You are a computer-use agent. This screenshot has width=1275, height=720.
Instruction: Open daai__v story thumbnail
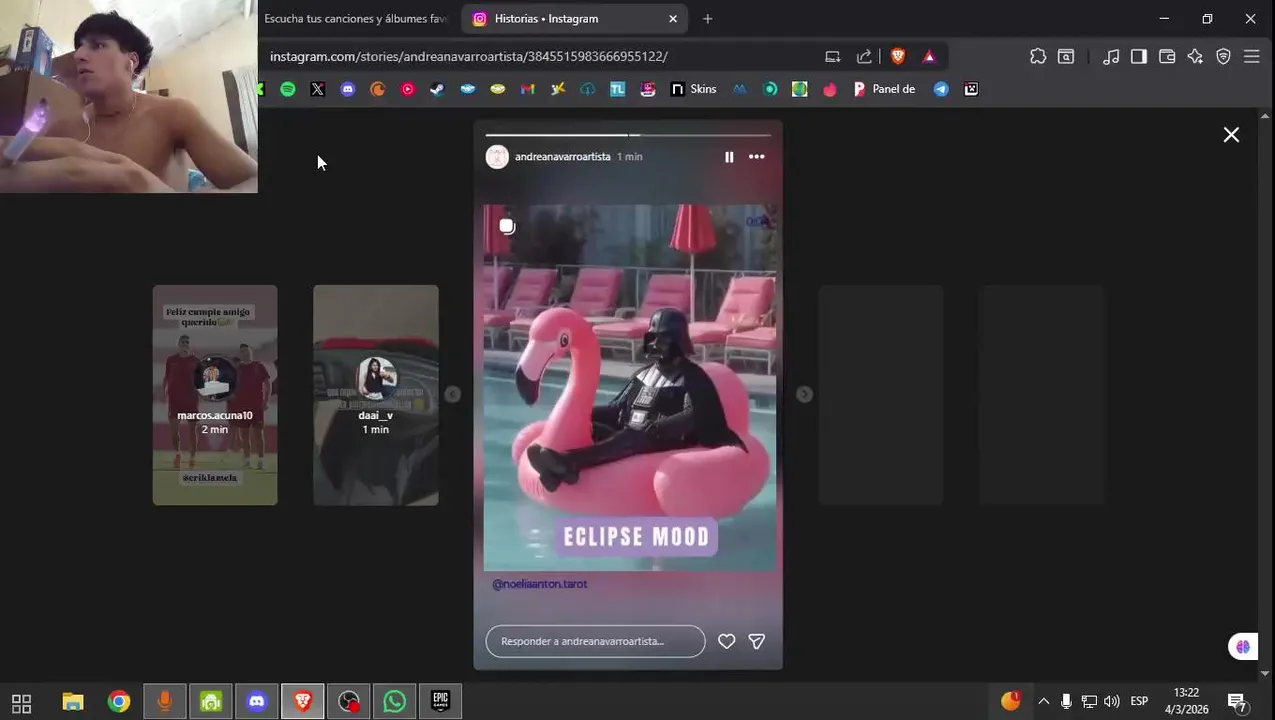pyautogui.click(x=376, y=395)
